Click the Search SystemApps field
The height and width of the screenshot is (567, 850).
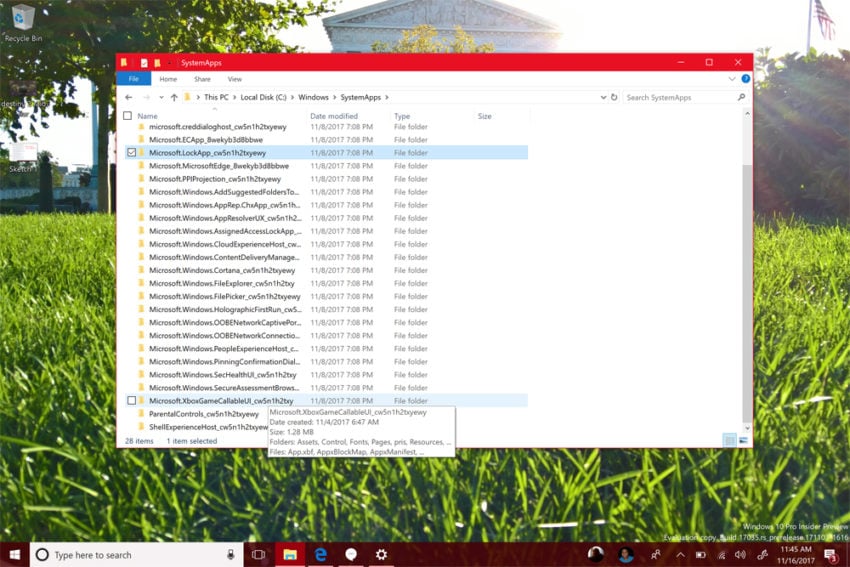pos(680,98)
